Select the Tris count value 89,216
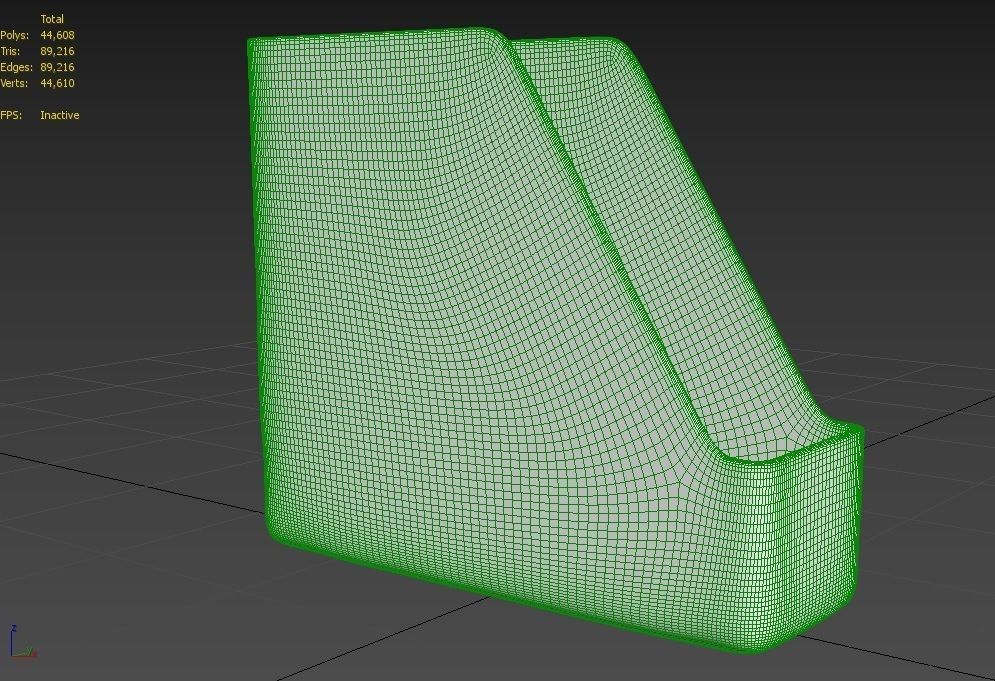This screenshot has width=995, height=681. [x=57, y=51]
